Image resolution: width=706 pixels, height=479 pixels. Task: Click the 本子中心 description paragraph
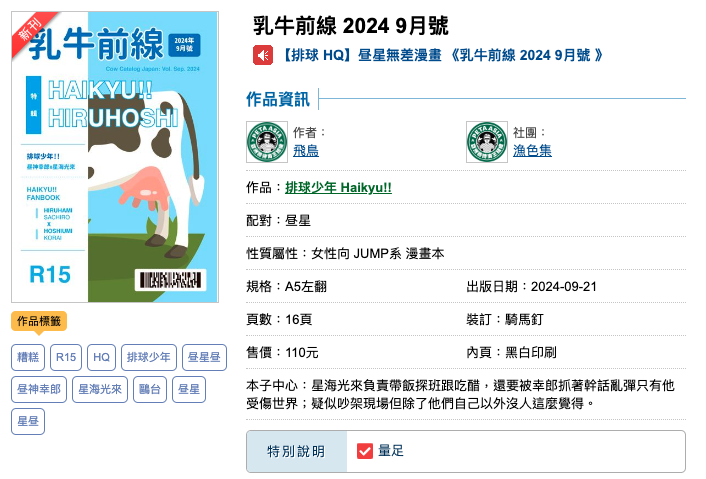pyautogui.click(x=460, y=394)
